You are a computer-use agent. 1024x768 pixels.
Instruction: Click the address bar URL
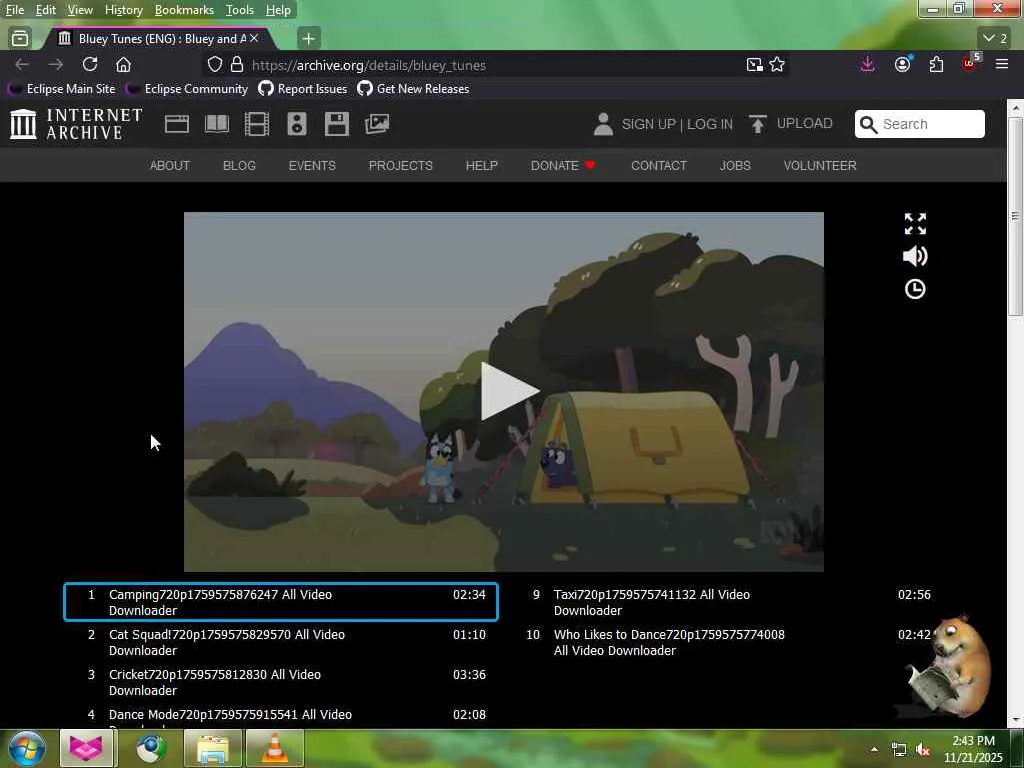(x=369, y=65)
